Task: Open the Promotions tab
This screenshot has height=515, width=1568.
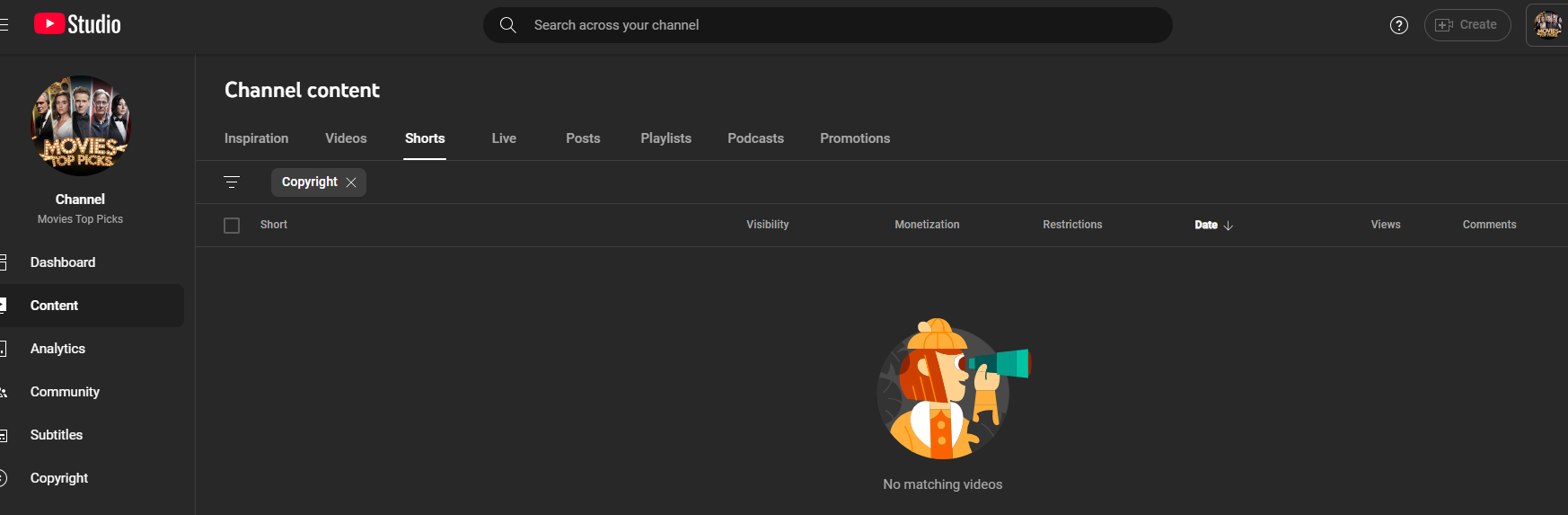Action: click(855, 138)
